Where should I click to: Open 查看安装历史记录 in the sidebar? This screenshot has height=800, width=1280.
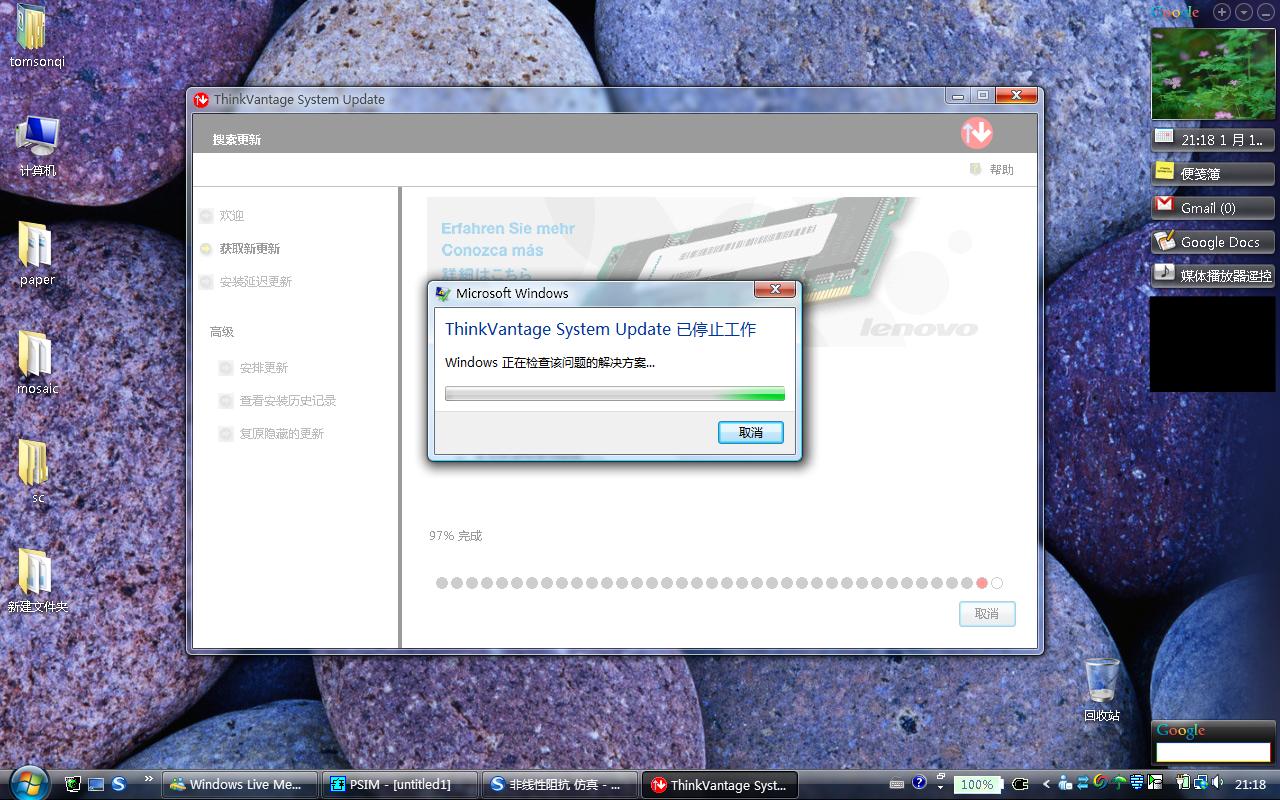pos(288,400)
